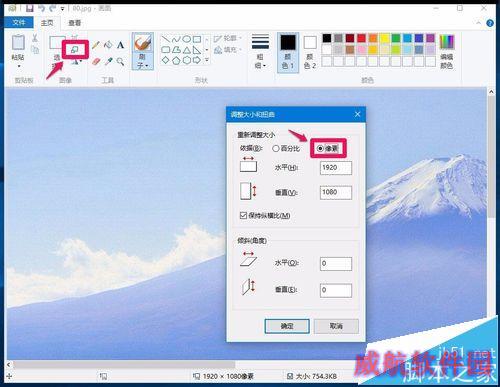Pick the red palette swatch

tap(361, 38)
